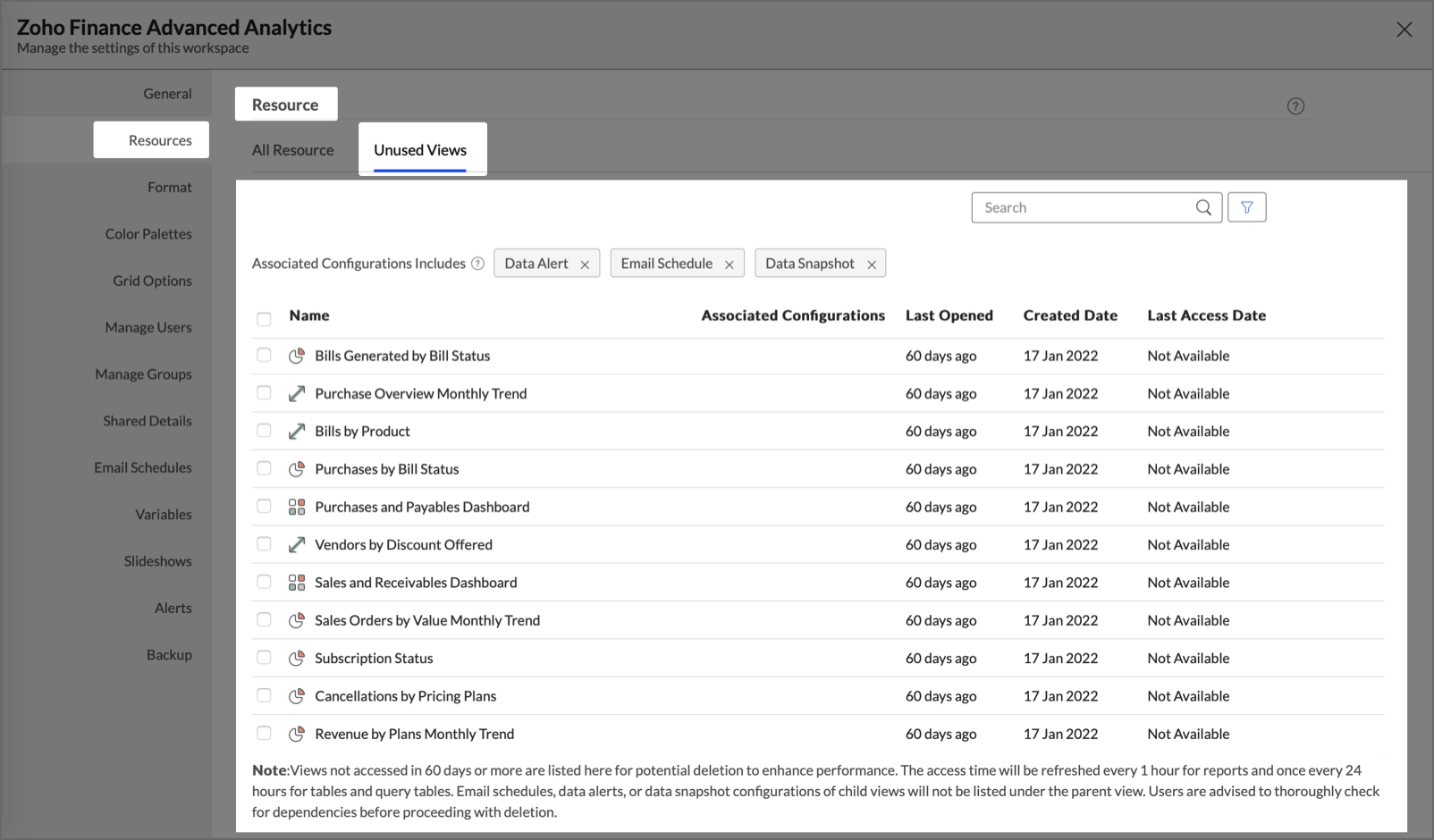Open the Resource section tab
Viewport: 1434px width, 840px height.
[x=285, y=105]
